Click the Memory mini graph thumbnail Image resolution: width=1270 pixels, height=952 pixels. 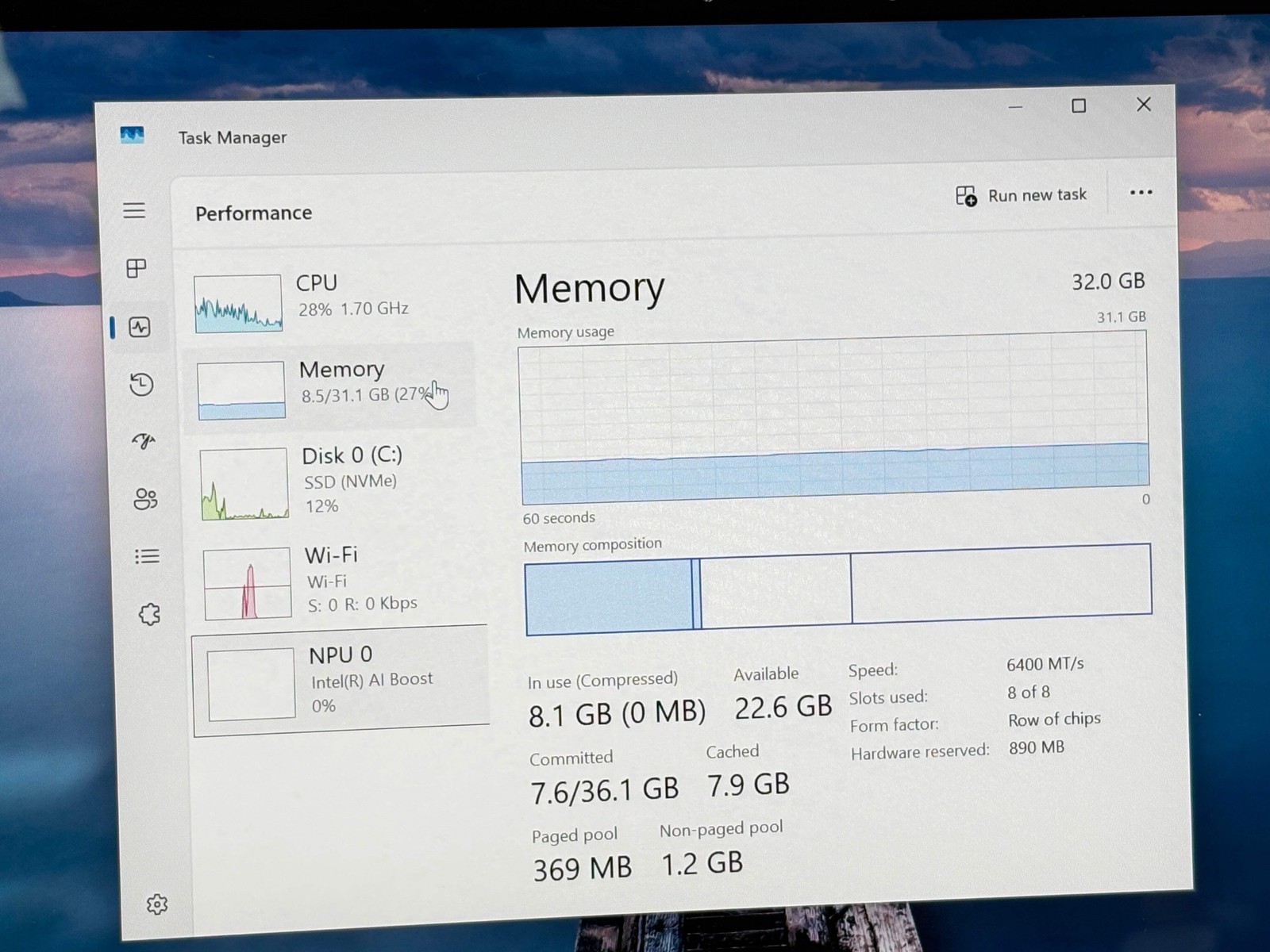[x=241, y=390]
